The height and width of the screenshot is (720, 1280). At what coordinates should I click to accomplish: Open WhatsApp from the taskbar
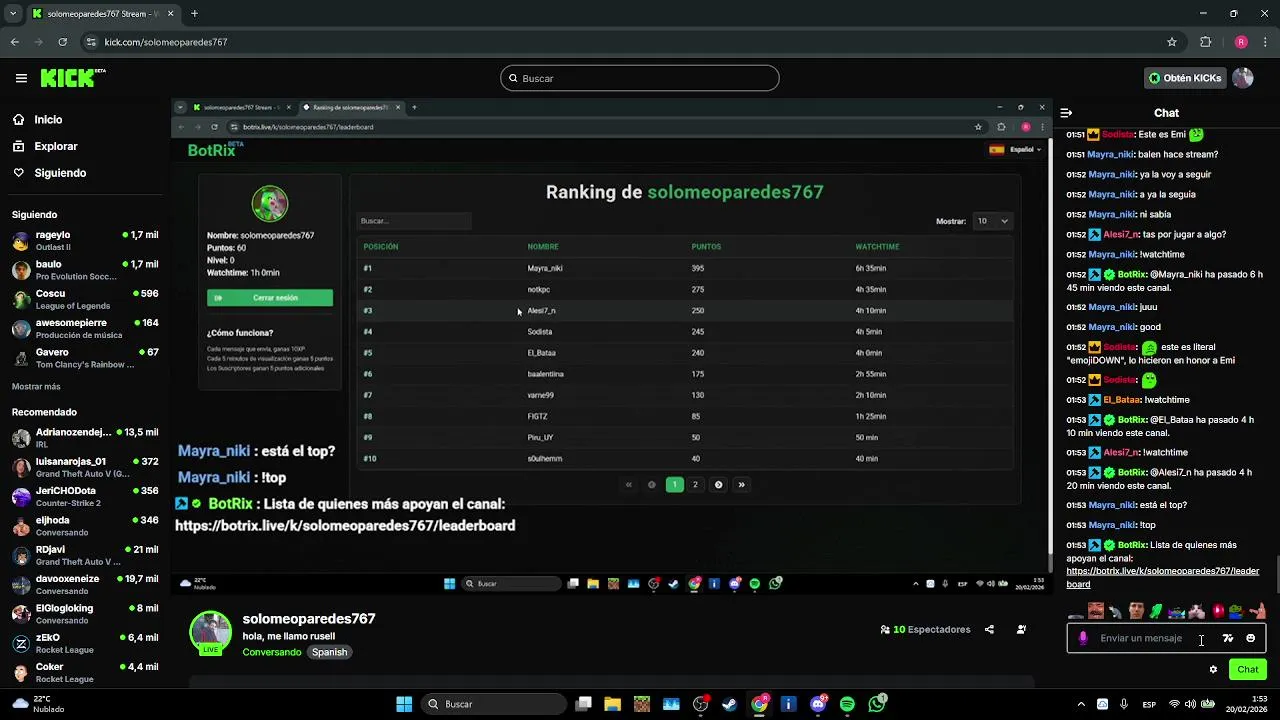point(877,704)
